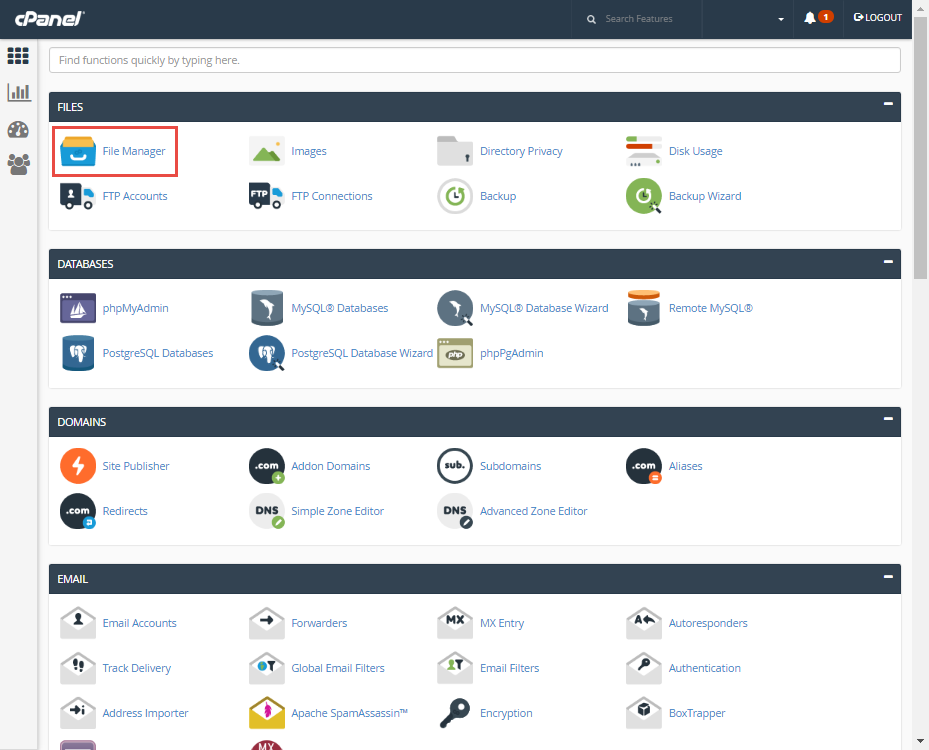The height and width of the screenshot is (750, 929).
Task: Open the Subdomains icon
Action: (x=455, y=466)
